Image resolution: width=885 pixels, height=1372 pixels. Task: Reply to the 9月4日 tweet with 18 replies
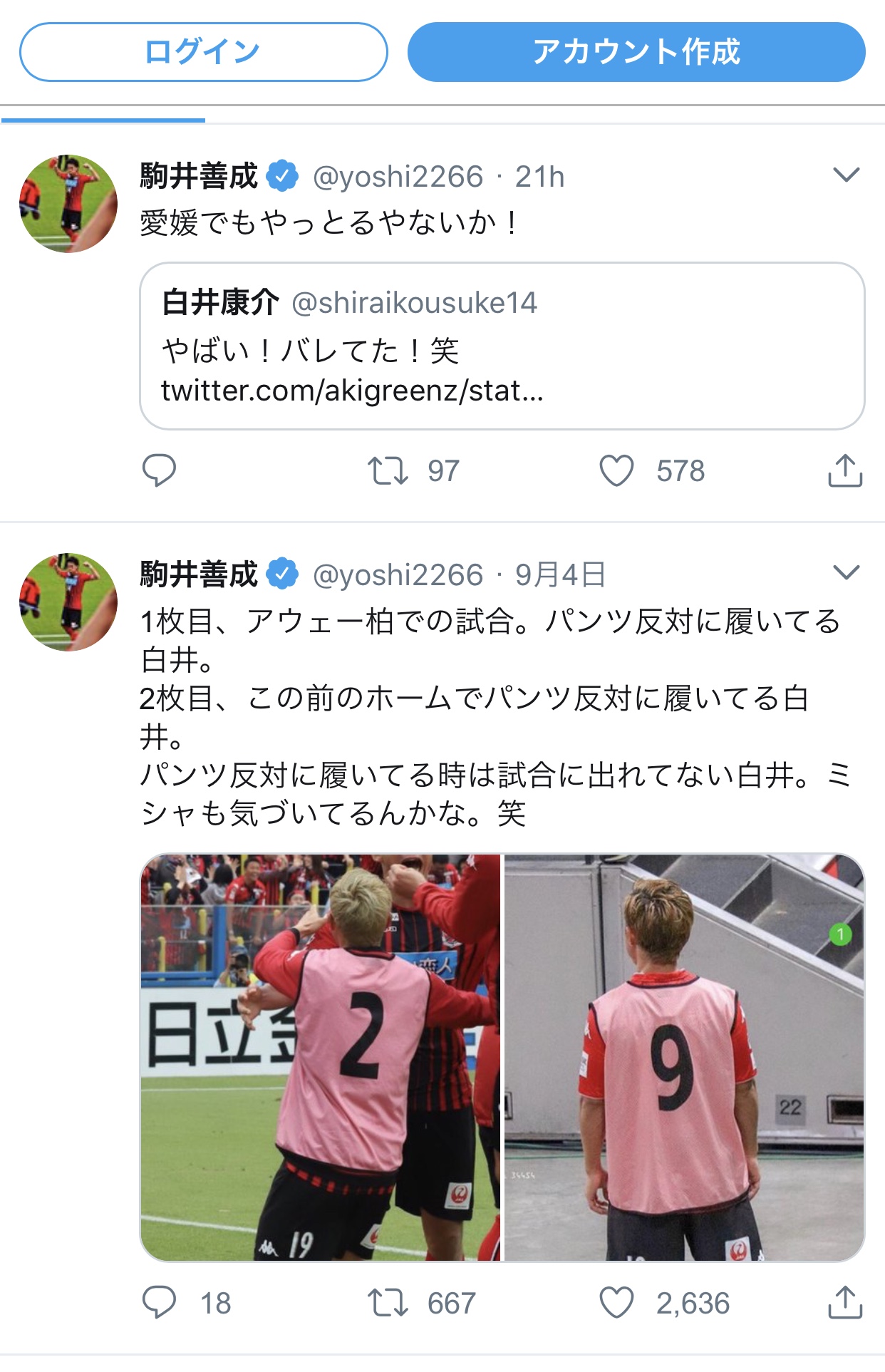[159, 1303]
